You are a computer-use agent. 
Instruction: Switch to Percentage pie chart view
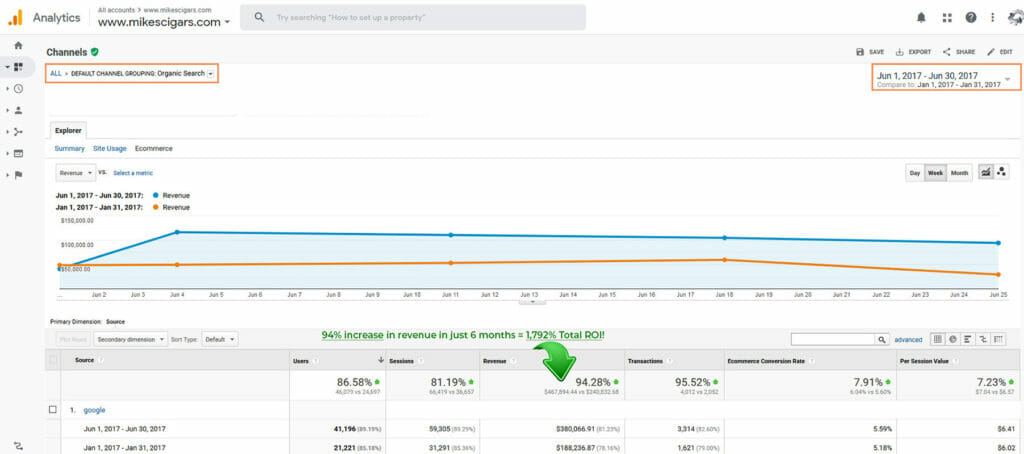[953, 339]
